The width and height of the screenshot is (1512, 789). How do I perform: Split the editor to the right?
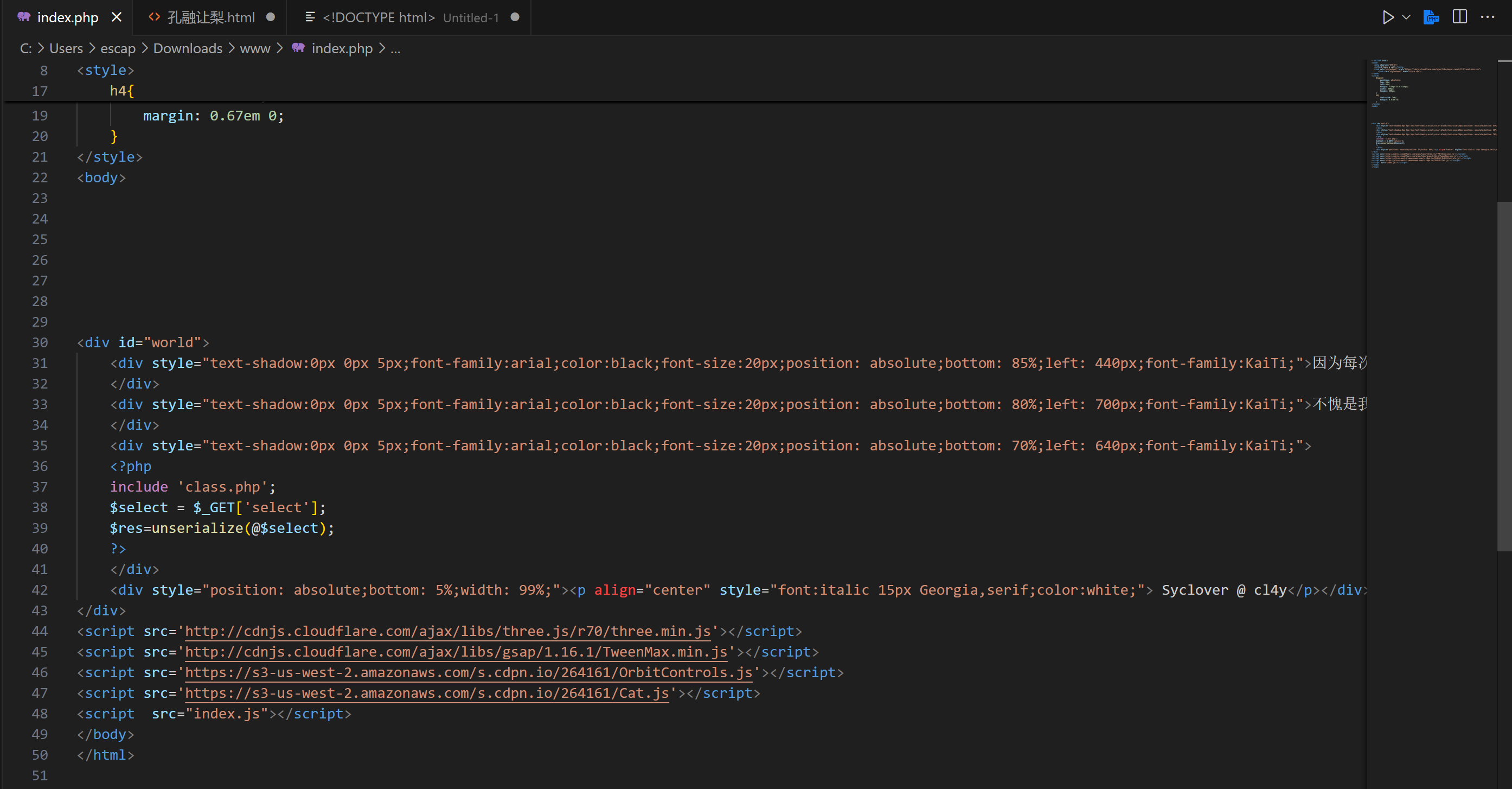click(x=1460, y=17)
